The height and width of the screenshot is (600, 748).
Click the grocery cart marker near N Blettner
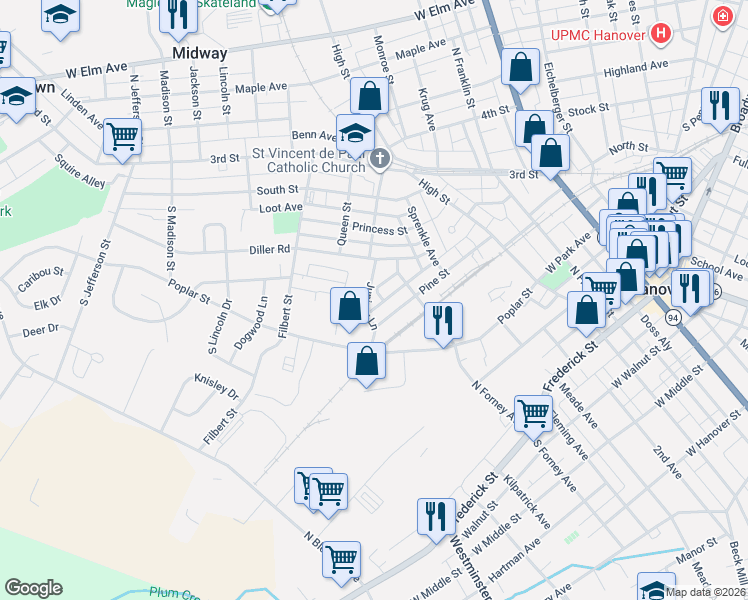(342, 561)
